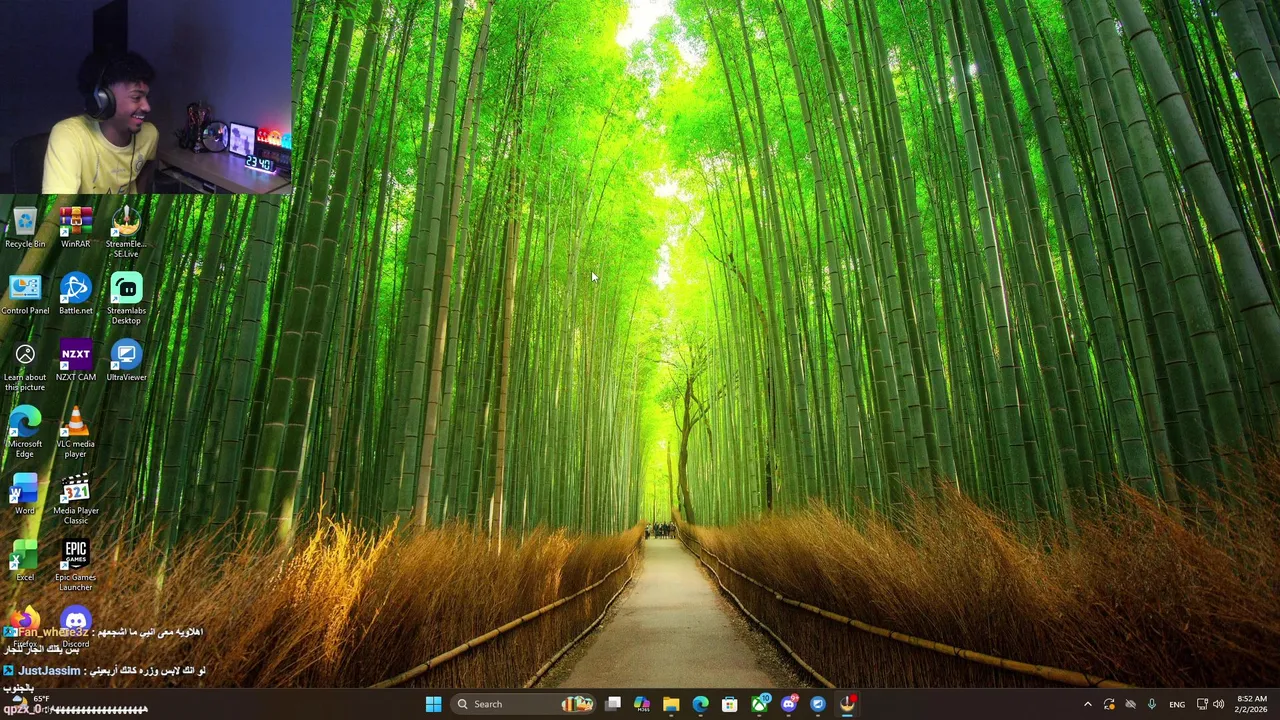Image resolution: width=1280 pixels, height=720 pixels.
Task: Select the Streamlabs Desktop shortcut
Action: [x=126, y=299]
